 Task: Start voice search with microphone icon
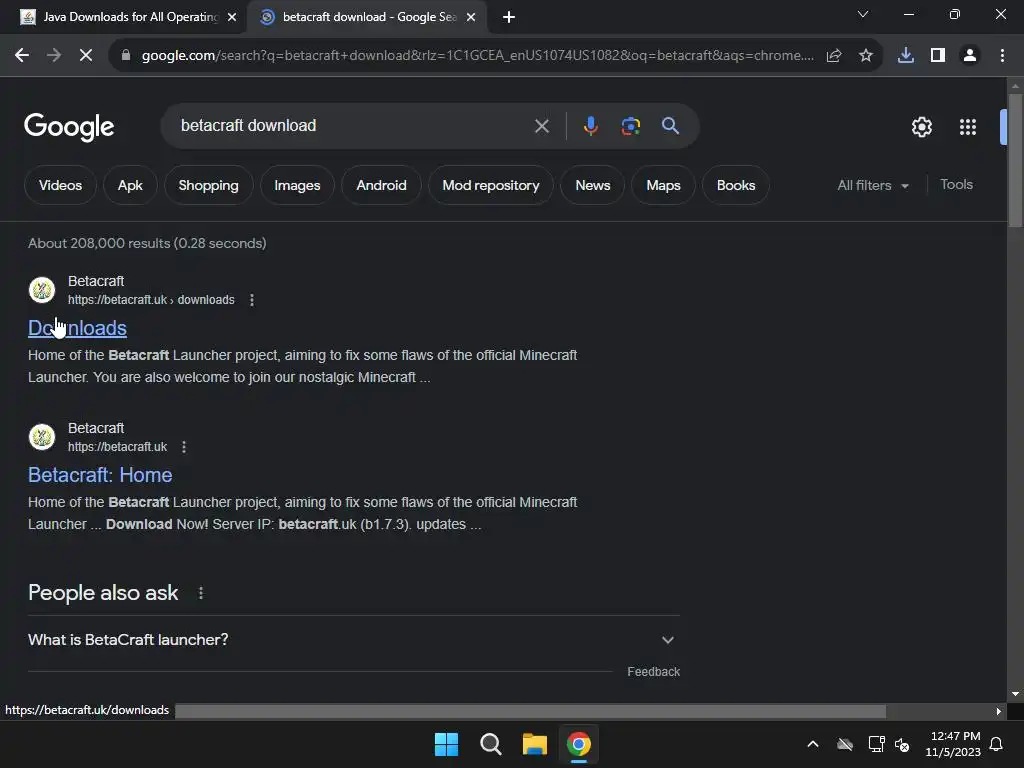click(x=590, y=126)
